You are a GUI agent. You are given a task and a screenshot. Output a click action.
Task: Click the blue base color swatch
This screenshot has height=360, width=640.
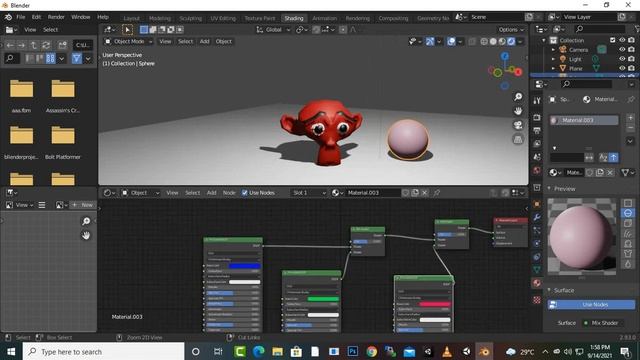[244, 266]
